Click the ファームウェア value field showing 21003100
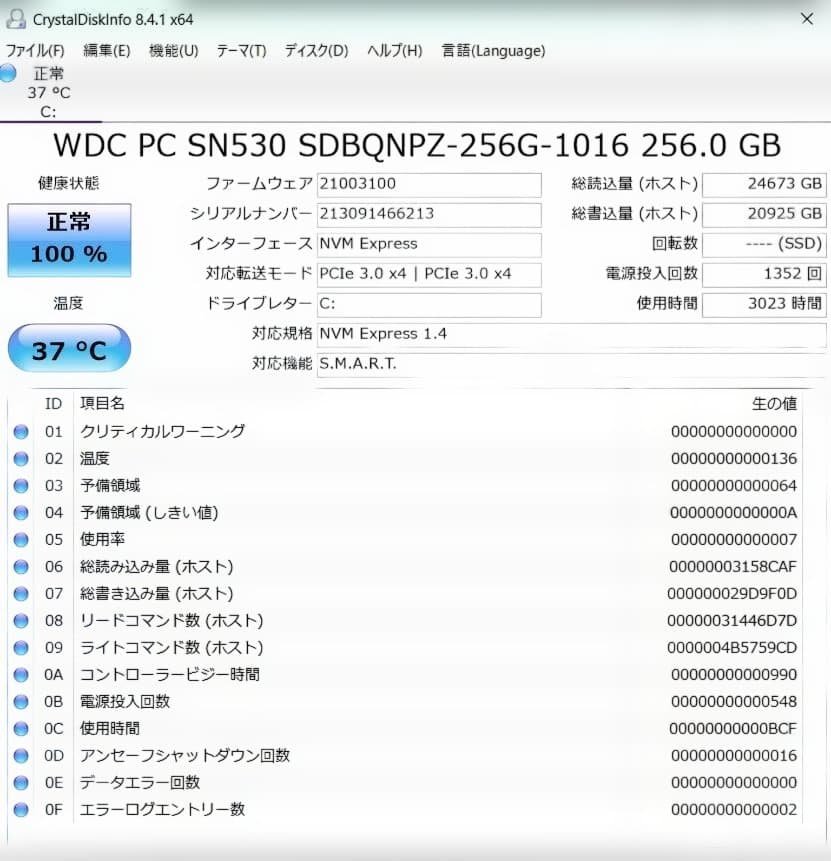 click(429, 184)
